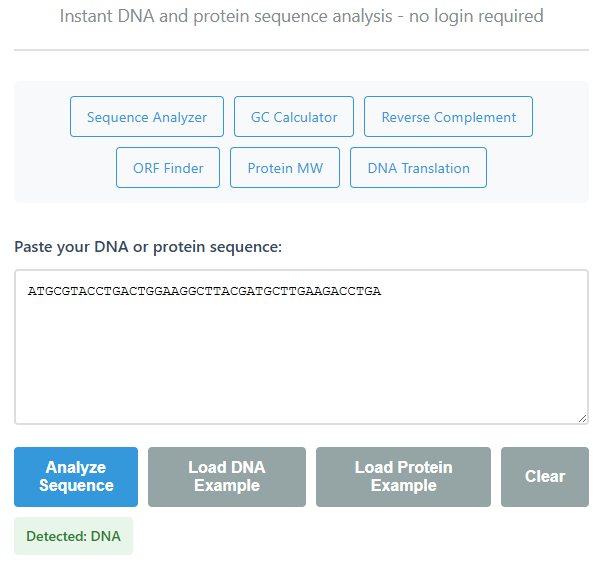Viewport: 601px width, 563px height.
Task: Switch to the GC Calculator tool
Action: coord(294,117)
